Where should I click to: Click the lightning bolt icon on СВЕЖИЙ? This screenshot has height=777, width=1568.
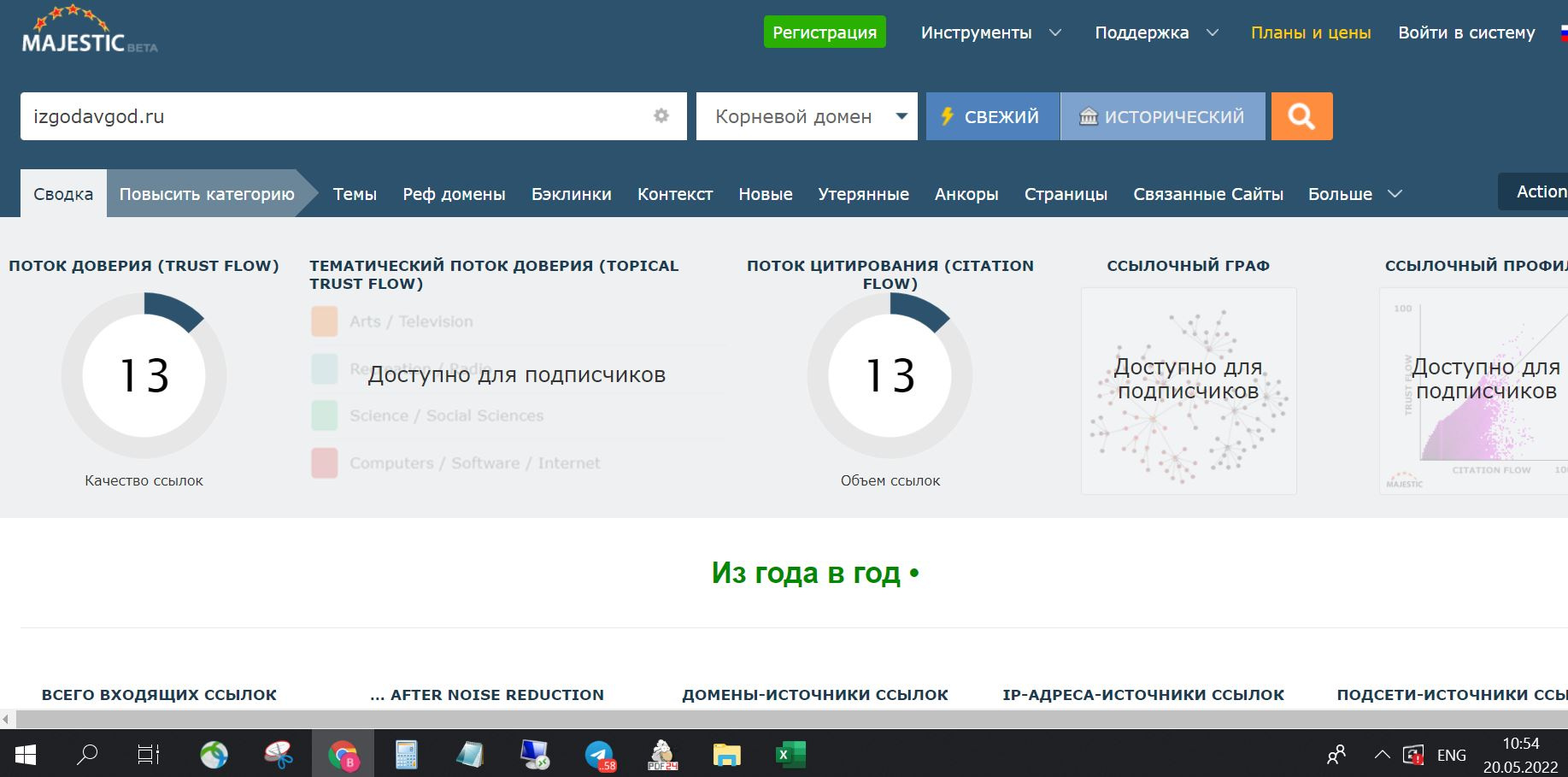947,116
